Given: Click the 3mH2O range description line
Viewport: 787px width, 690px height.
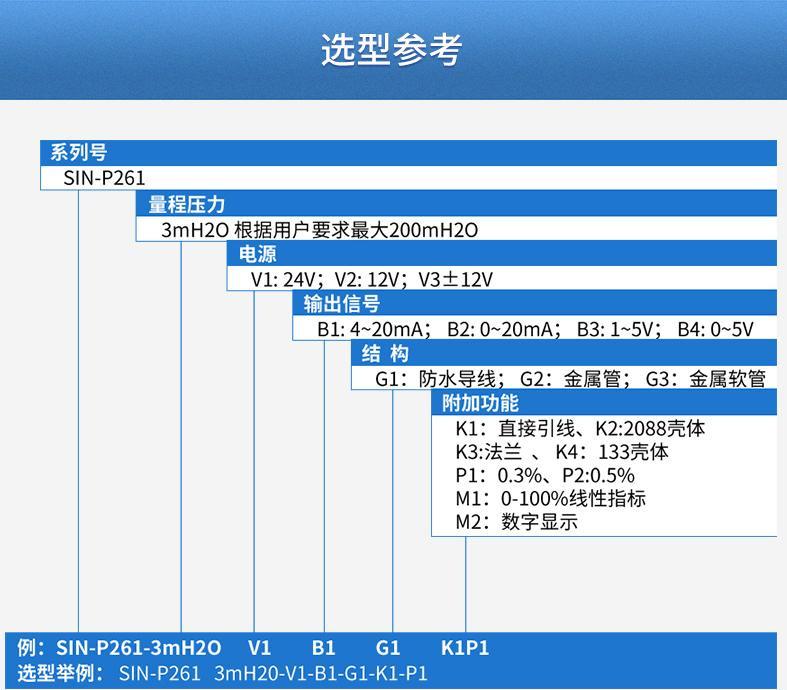Looking at the screenshot, I should coord(320,230).
